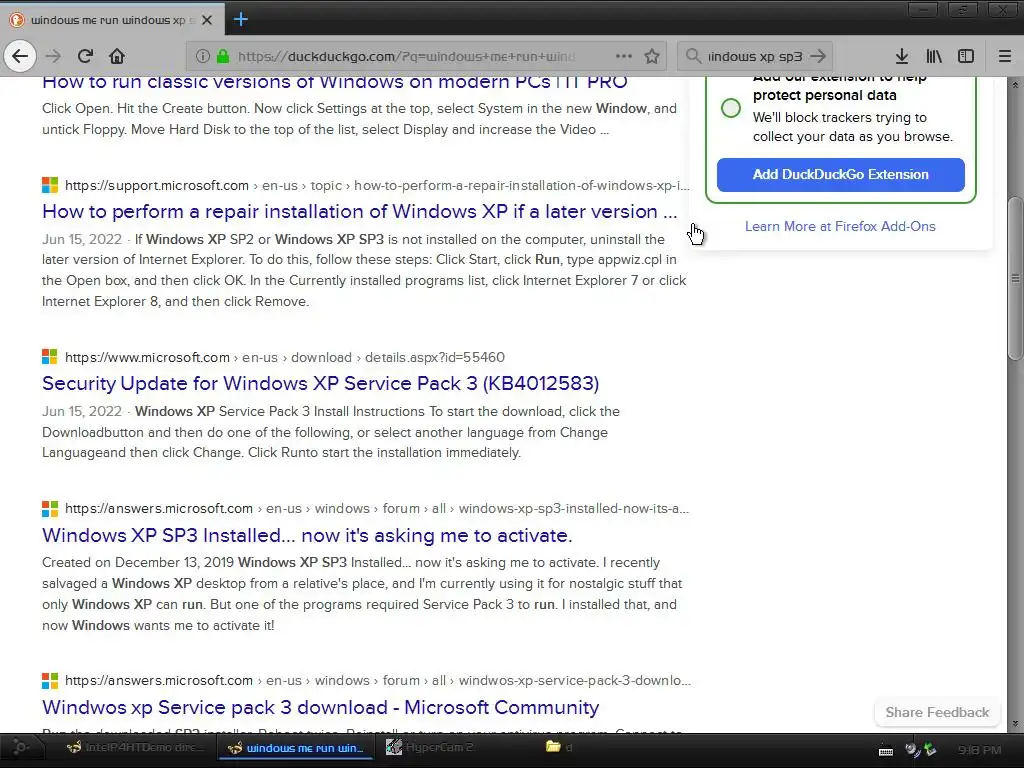Focus the search box with 'indows xp sp3'
This screenshot has height=768, width=1024.
[x=755, y=56]
